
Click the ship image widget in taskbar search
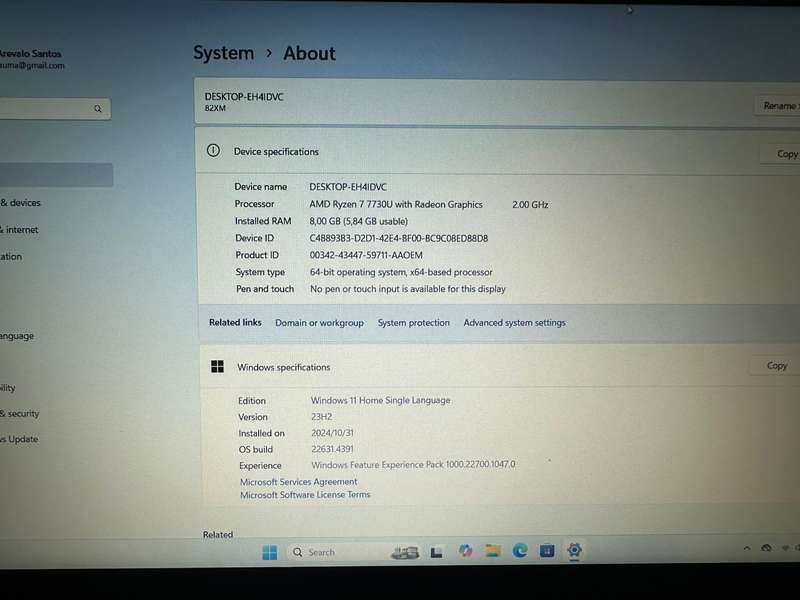coord(405,552)
